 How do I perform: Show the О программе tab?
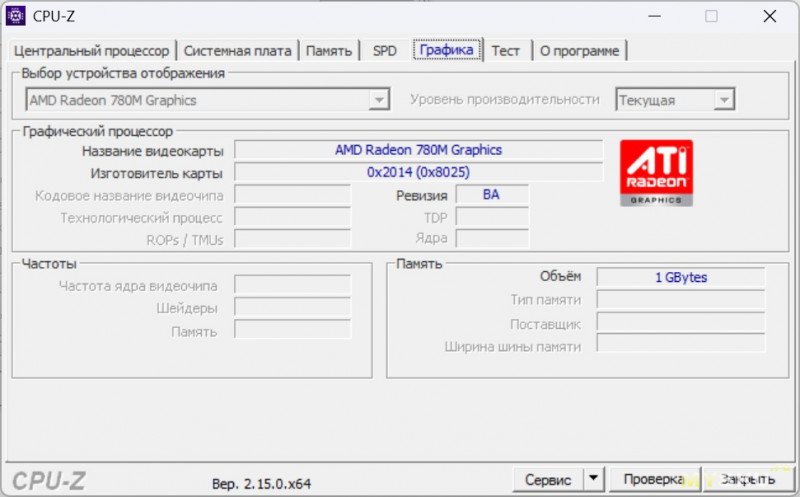[x=579, y=50]
